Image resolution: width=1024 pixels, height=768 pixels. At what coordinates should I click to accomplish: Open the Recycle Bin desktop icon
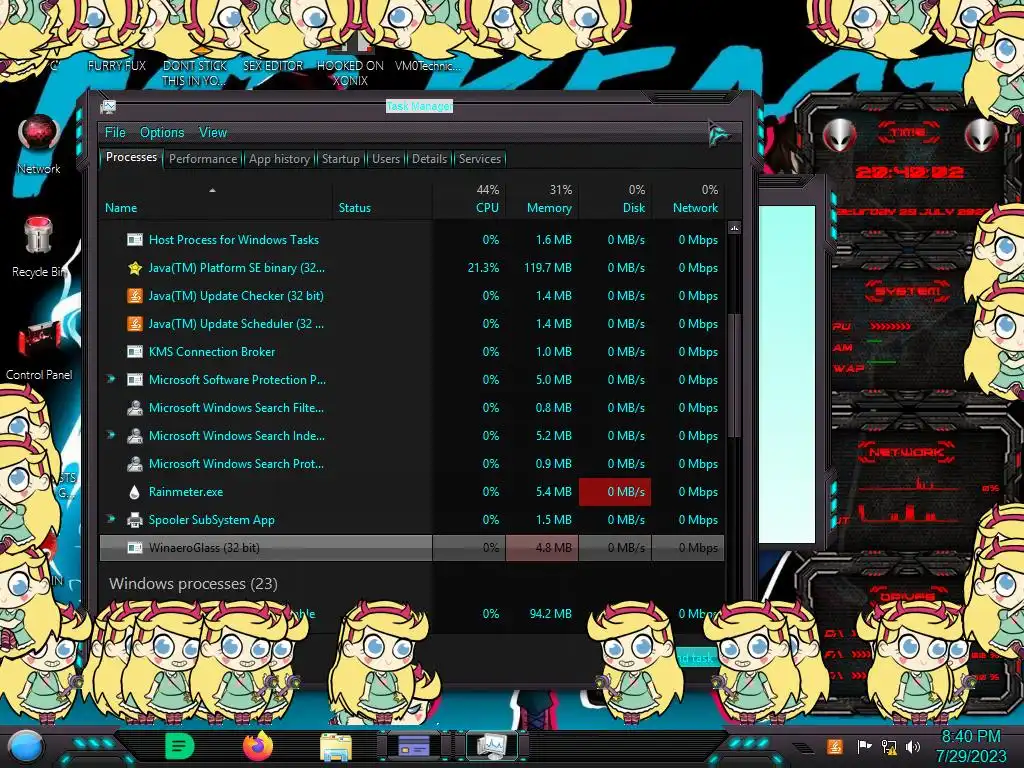pos(39,247)
